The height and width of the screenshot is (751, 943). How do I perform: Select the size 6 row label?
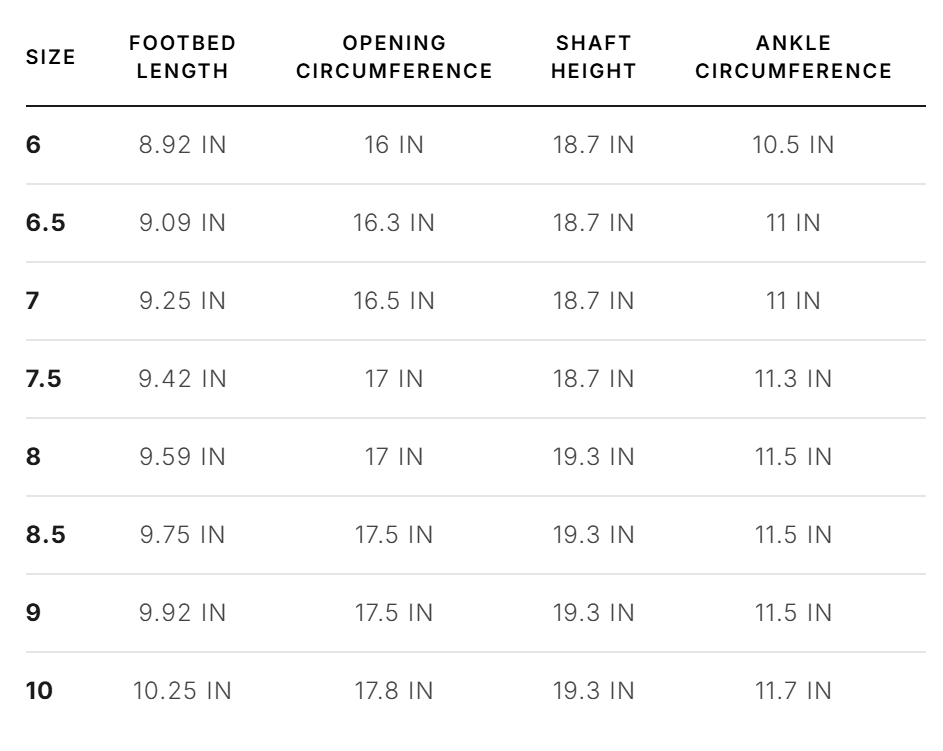[34, 145]
